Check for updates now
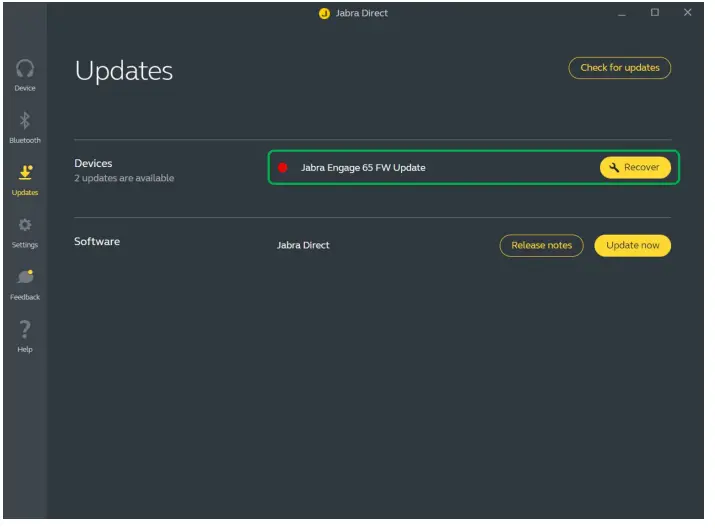The height and width of the screenshot is (528, 715). [619, 68]
